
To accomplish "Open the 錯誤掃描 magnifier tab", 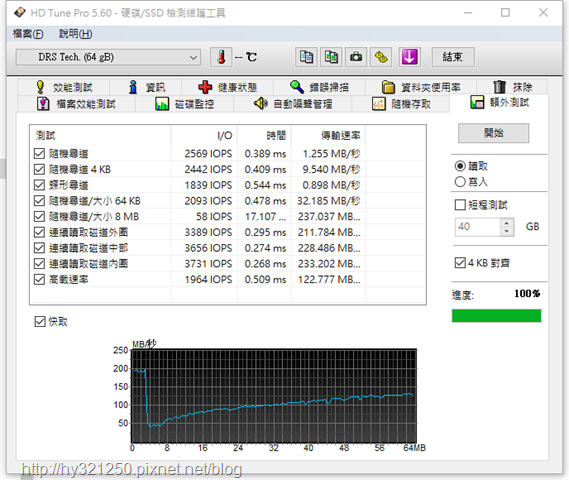I will click(x=319, y=87).
